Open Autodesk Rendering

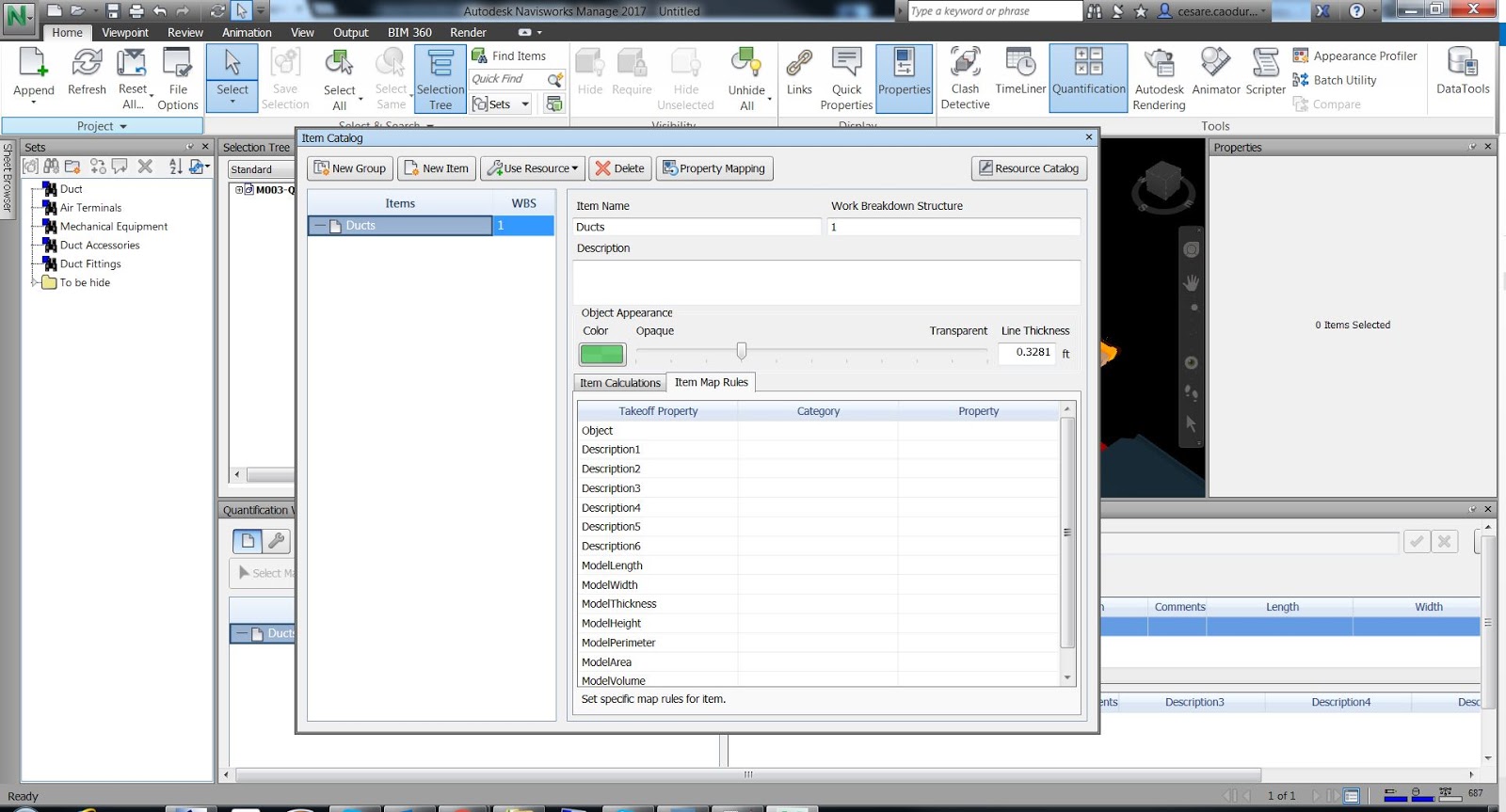click(x=1159, y=79)
